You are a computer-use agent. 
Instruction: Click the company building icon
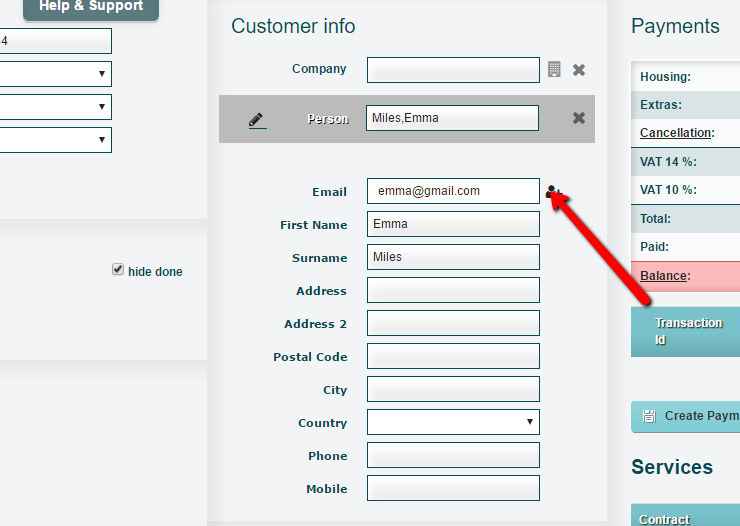coord(554,69)
